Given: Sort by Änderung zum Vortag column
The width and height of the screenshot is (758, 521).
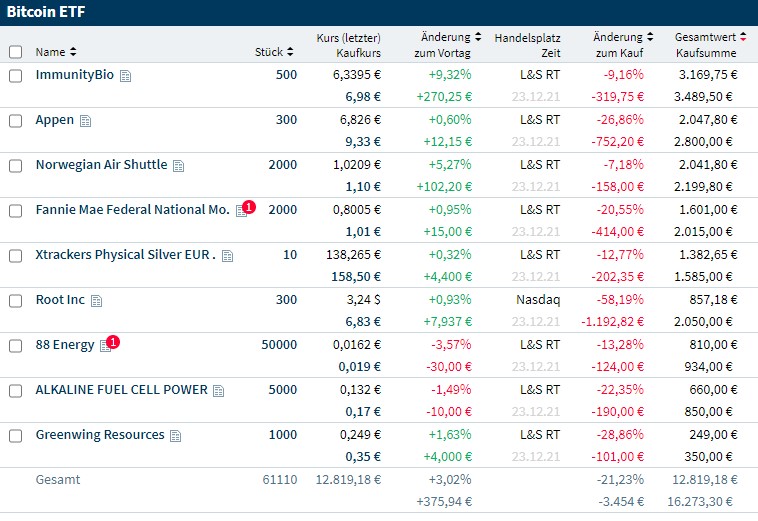Looking at the screenshot, I should (478, 37).
